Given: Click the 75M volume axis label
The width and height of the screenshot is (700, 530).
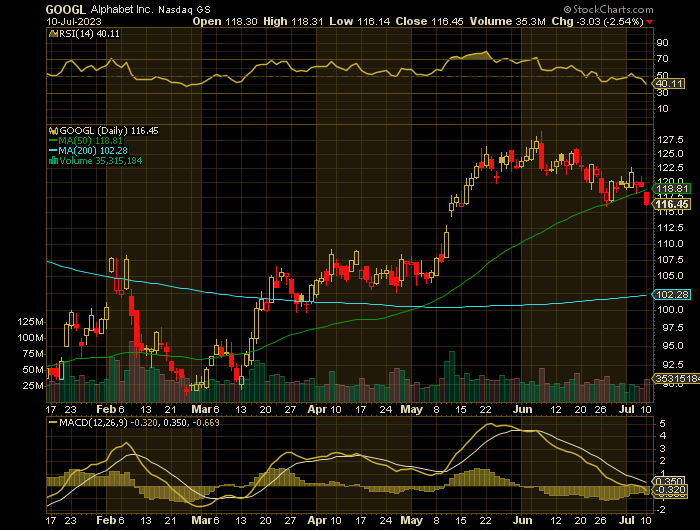Looking at the screenshot, I should click(33, 354).
